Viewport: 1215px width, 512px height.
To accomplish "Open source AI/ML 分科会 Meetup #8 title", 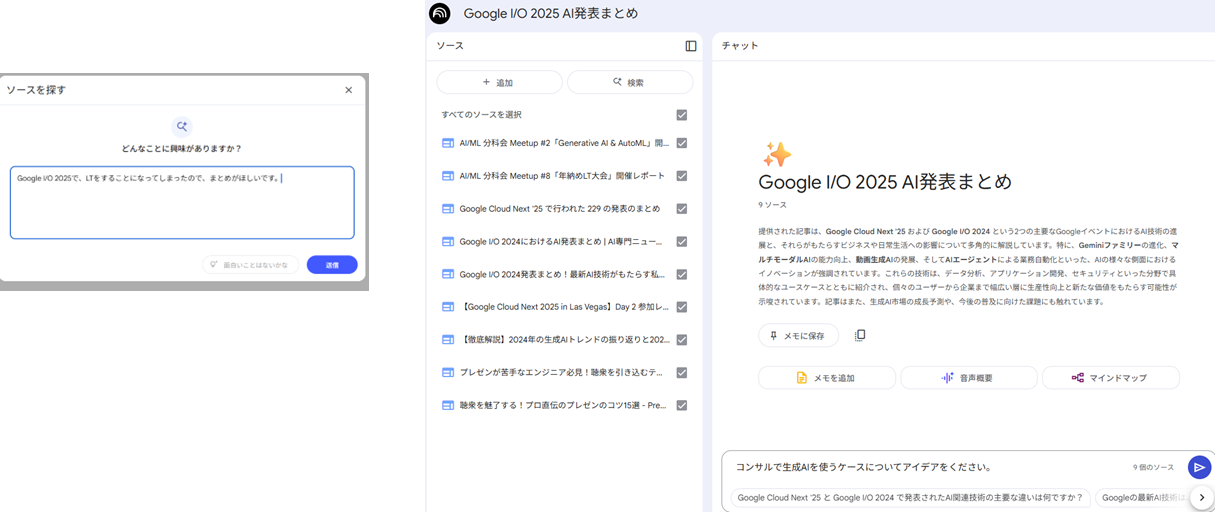I will pyautogui.click(x=562, y=176).
